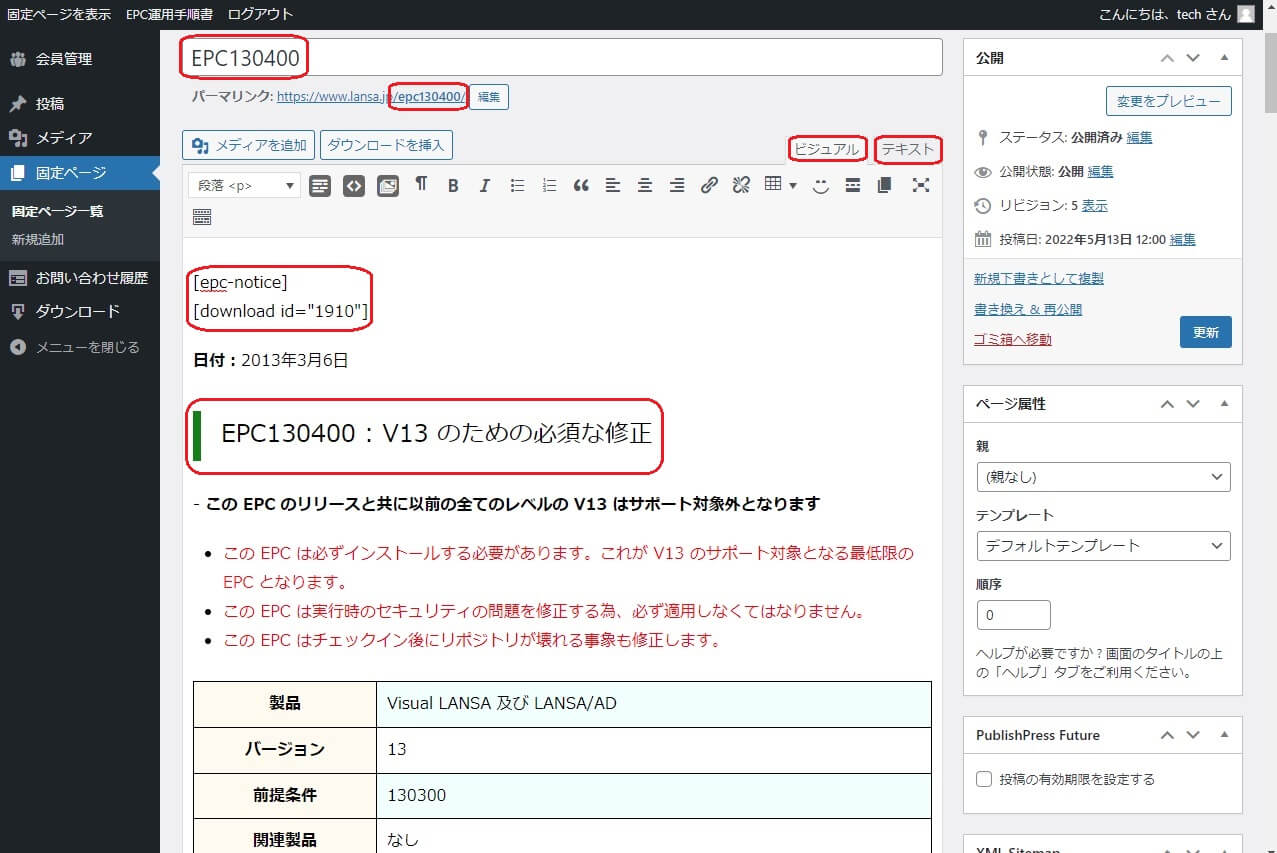Edit 公開状態 visibility via 編集 link
This screenshot has height=853, width=1277.
point(1100,171)
